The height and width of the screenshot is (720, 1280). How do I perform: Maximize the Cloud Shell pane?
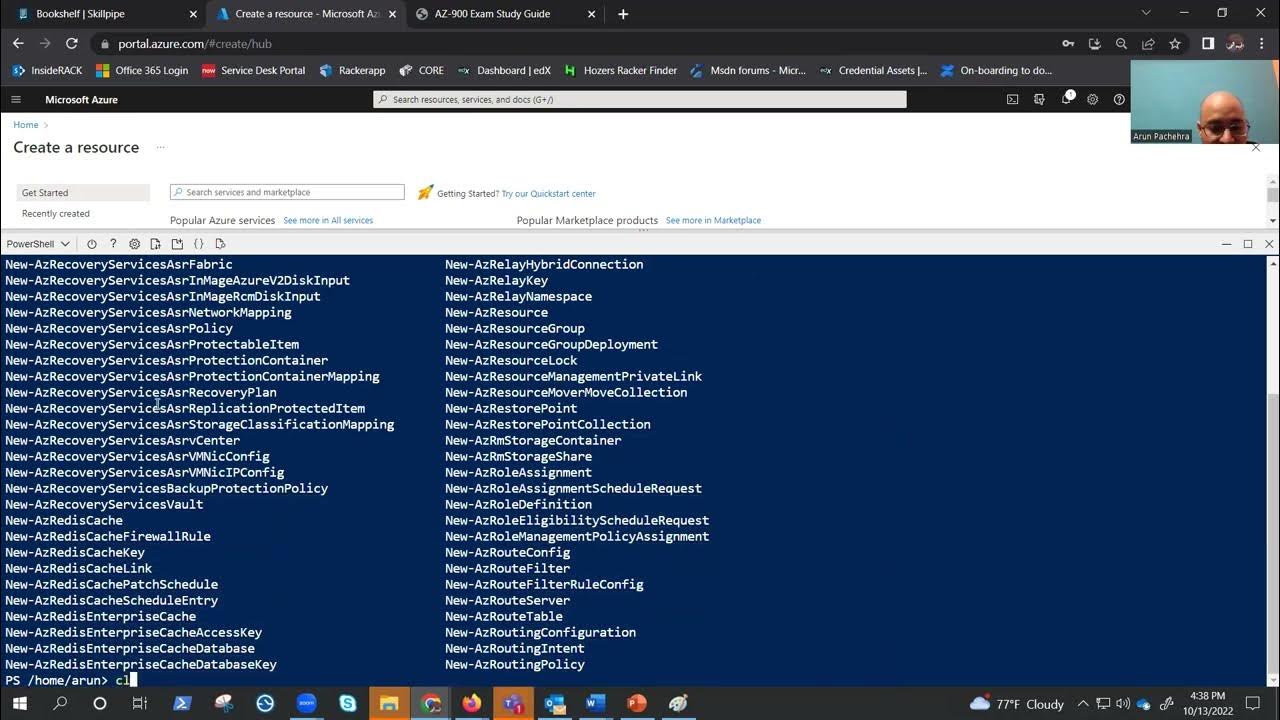pyautogui.click(x=1248, y=244)
